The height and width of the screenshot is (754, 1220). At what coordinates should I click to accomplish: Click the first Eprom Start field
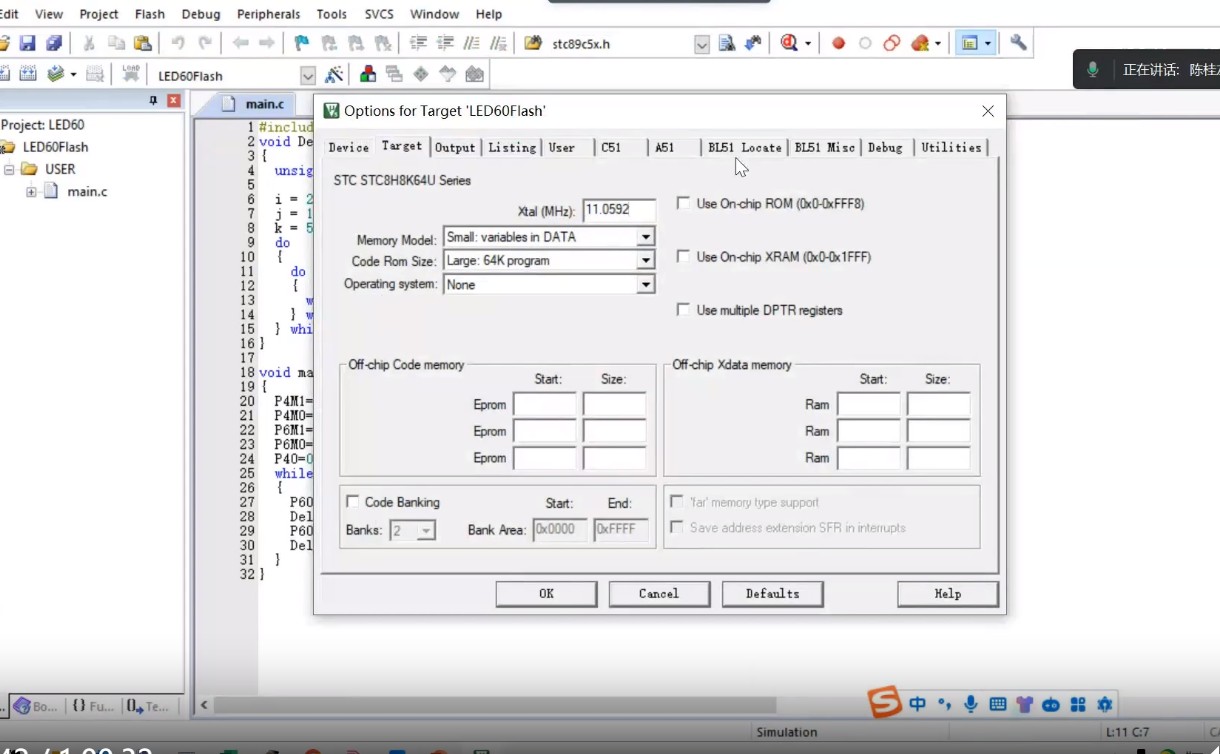click(545, 405)
